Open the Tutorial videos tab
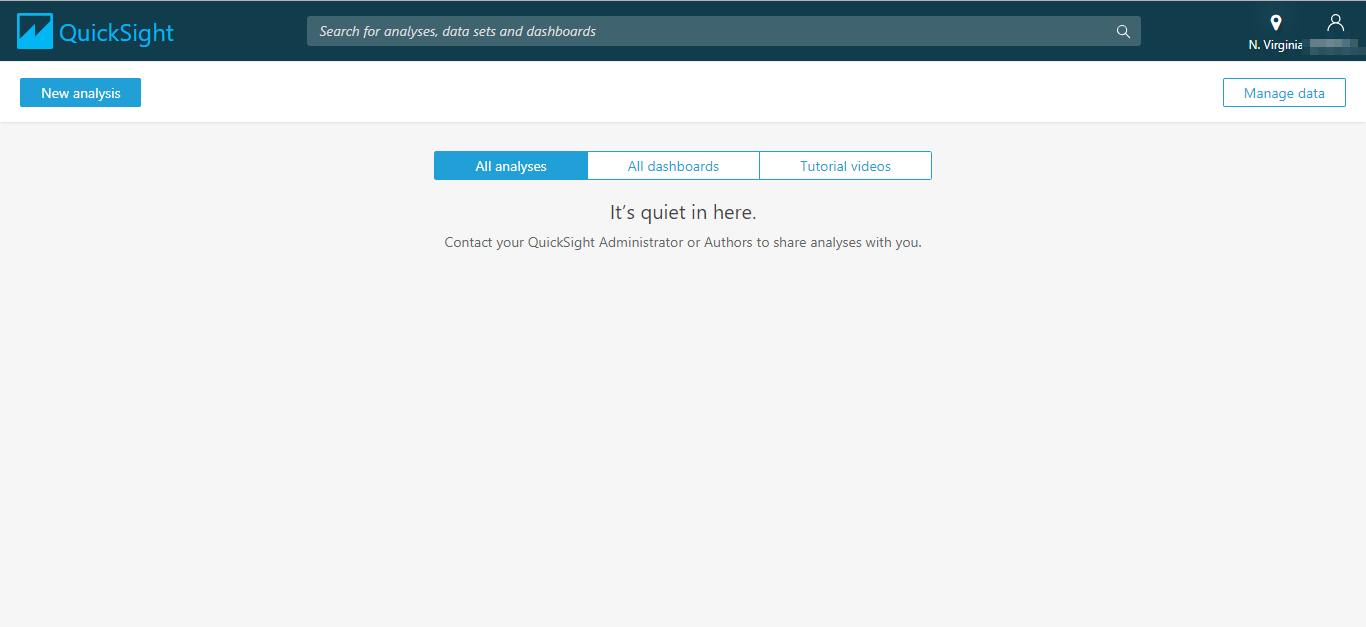Image resolution: width=1366 pixels, height=627 pixels. [845, 165]
